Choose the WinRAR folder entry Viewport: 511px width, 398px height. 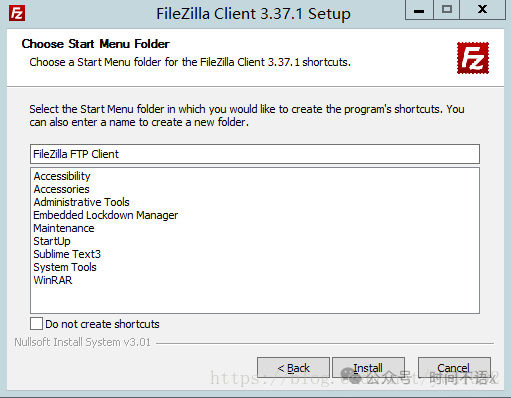(53, 280)
